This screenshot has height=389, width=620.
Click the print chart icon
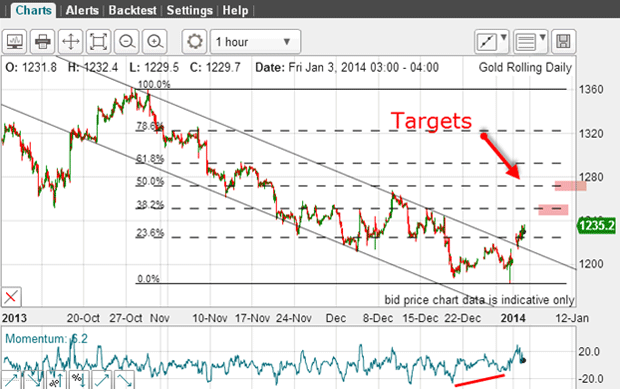(42, 42)
